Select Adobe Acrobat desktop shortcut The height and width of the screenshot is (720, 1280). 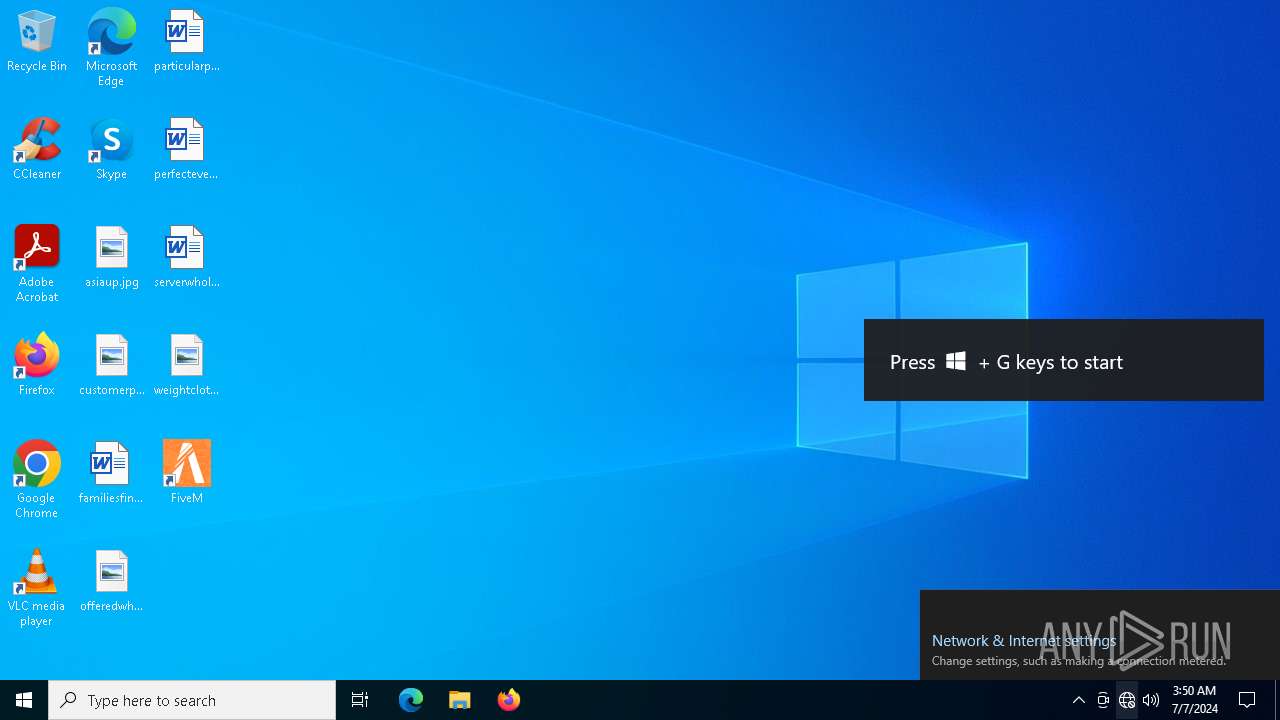tap(37, 264)
